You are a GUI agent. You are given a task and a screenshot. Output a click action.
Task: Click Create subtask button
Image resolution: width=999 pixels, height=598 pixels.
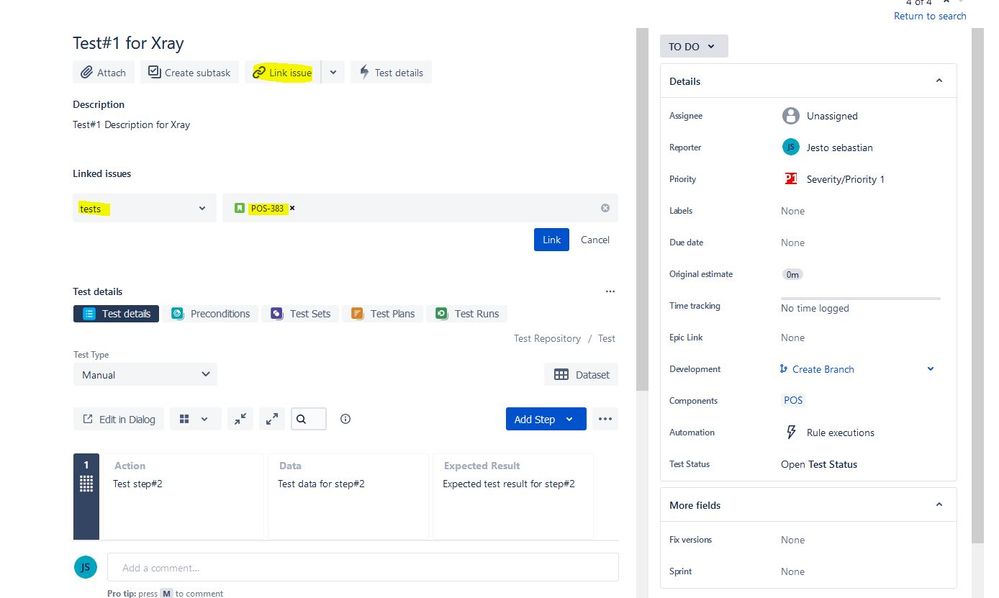(x=189, y=73)
